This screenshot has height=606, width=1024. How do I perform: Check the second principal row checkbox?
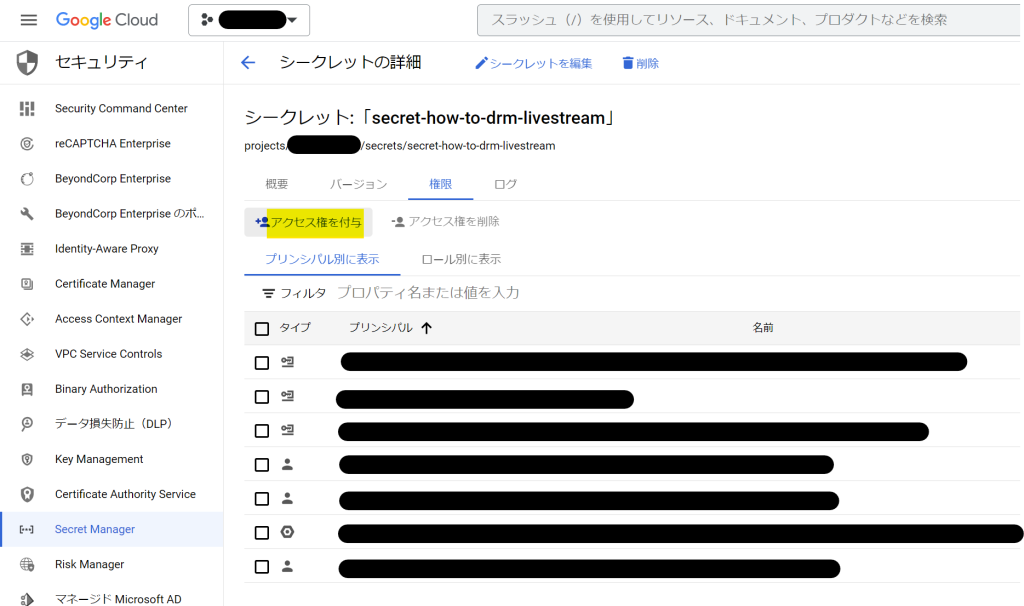coord(262,397)
